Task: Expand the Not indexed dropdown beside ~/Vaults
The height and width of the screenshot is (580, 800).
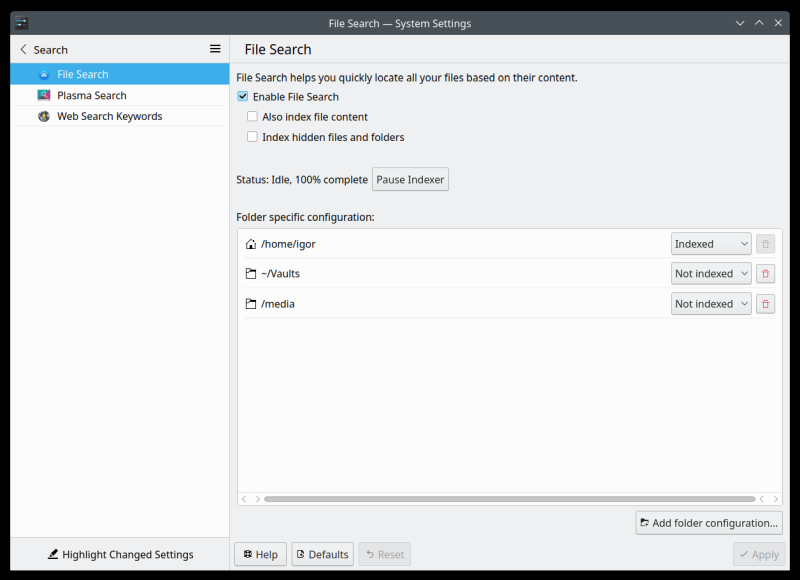Action: point(711,273)
